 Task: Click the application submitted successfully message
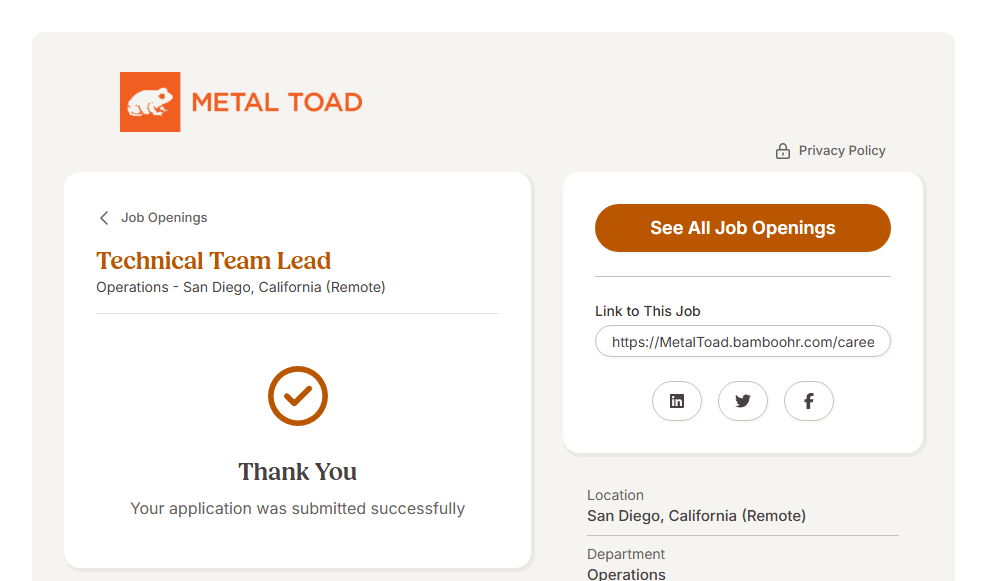pyautogui.click(x=297, y=509)
